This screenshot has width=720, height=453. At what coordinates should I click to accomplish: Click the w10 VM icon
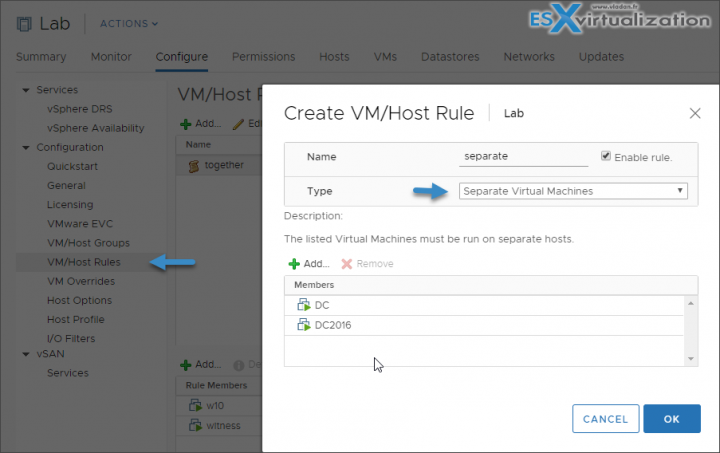194,405
